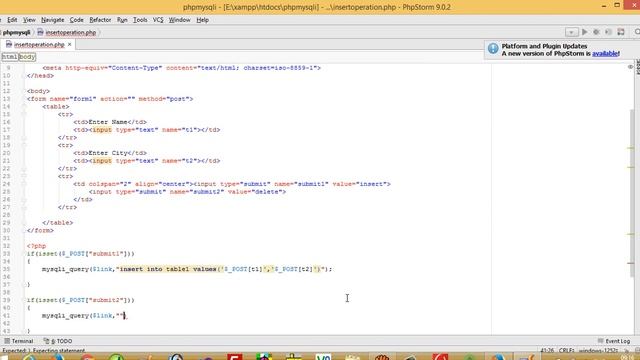Click the </form> closing tag
Image resolution: width=640 pixels, height=360 pixels.
[x=40, y=230]
